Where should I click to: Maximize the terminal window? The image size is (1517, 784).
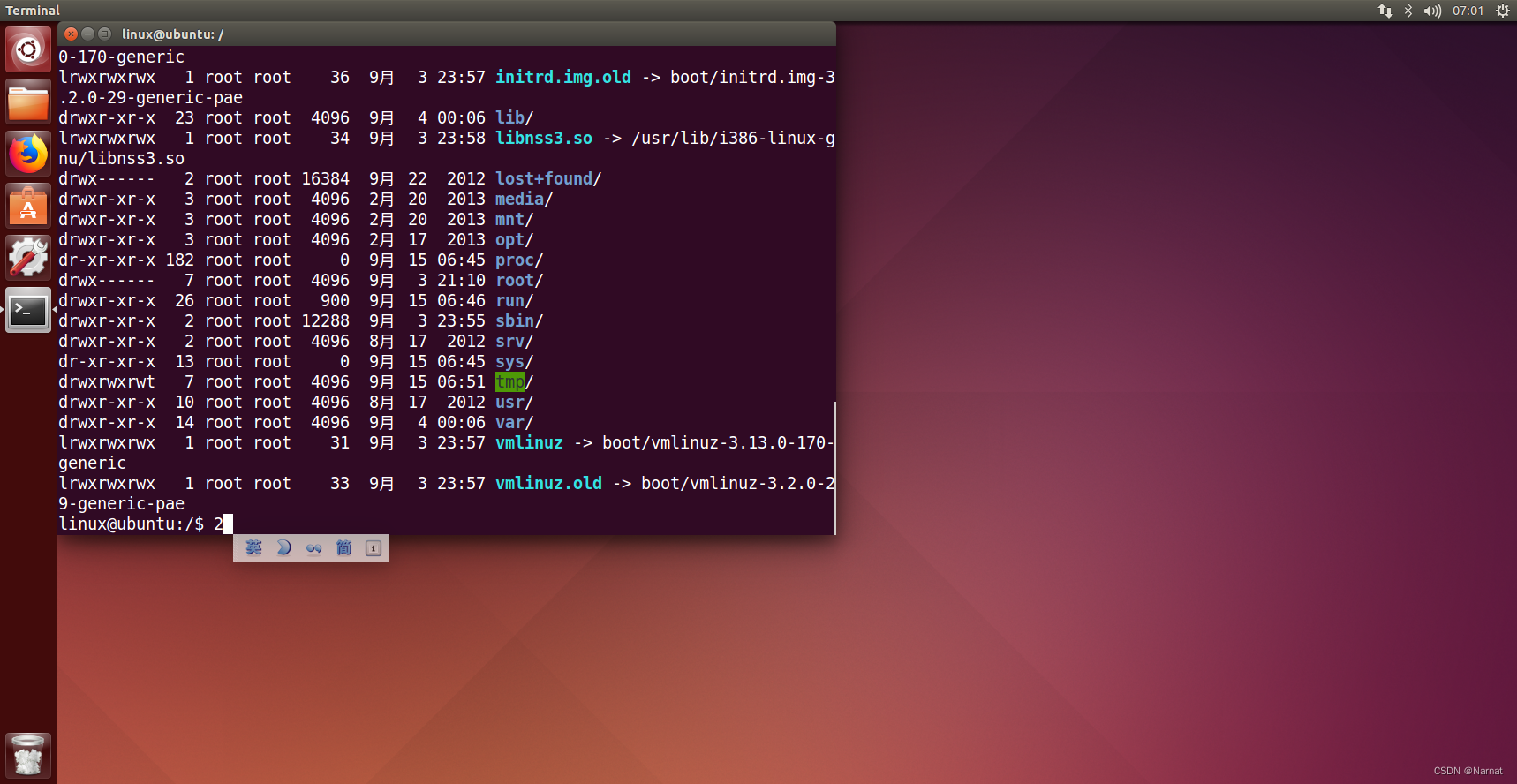(x=104, y=34)
